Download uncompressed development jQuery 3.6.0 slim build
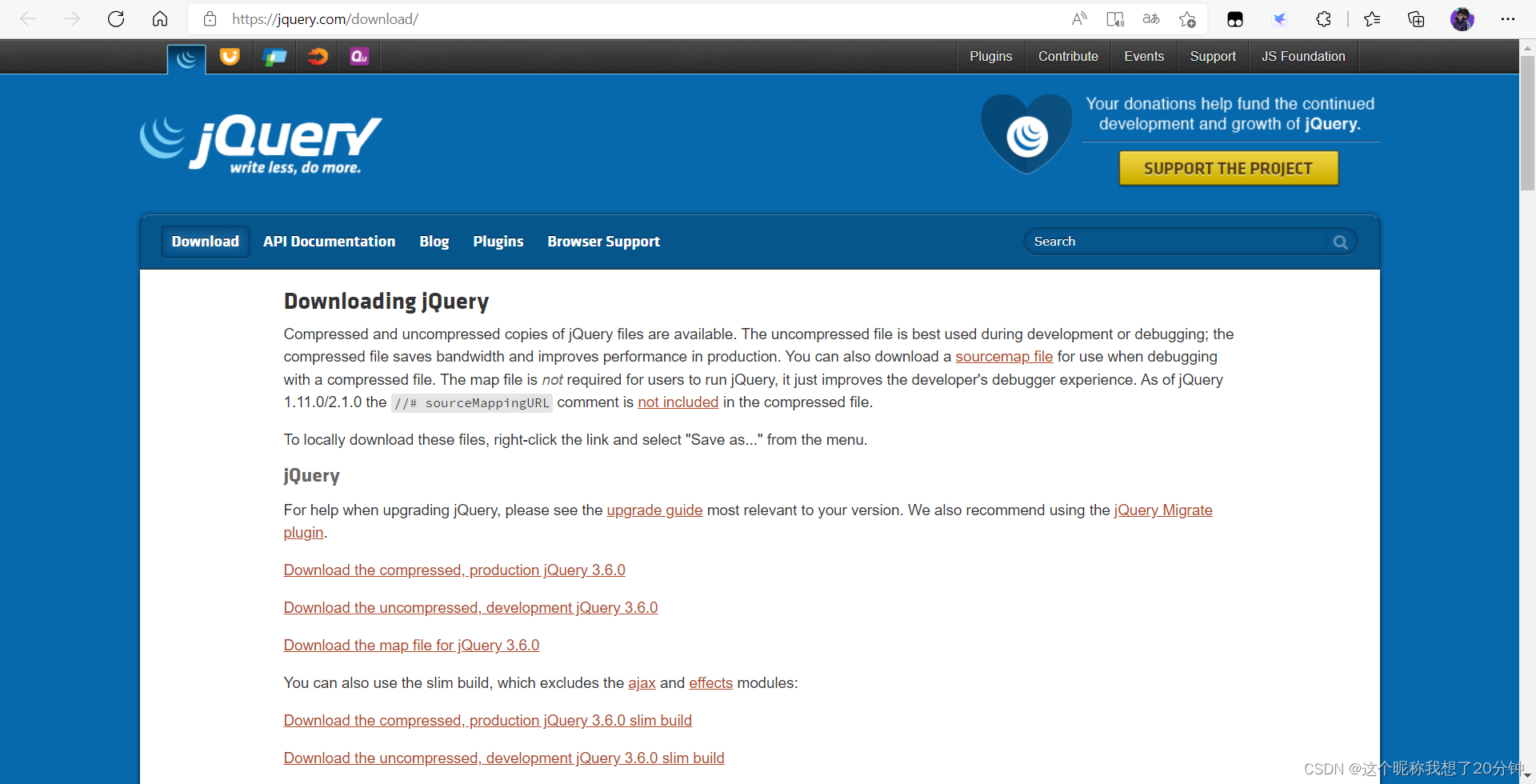Image resolution: width=1536 pixels, height=784 pixels. click(x=504, y=758)
